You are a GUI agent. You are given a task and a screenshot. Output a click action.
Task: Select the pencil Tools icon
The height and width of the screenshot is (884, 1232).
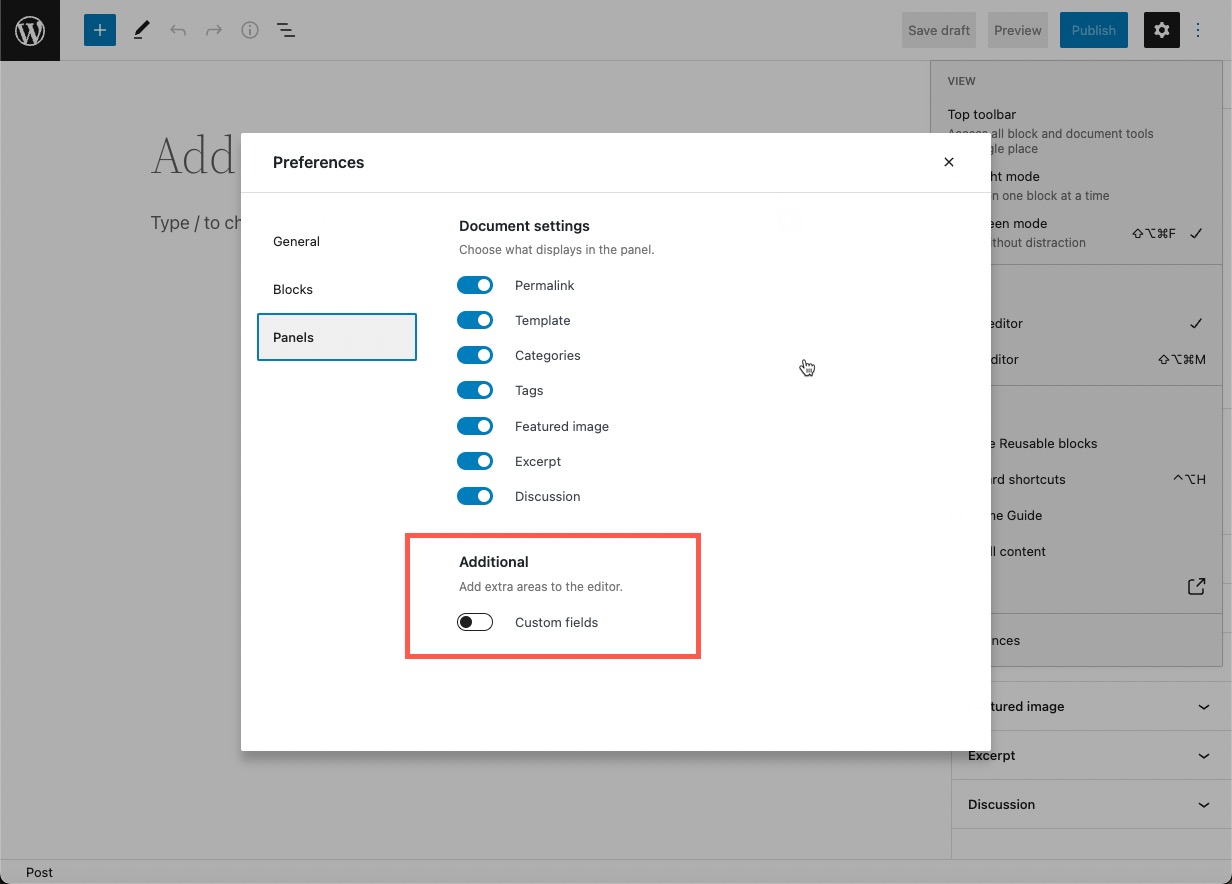(x=141, y=30)
